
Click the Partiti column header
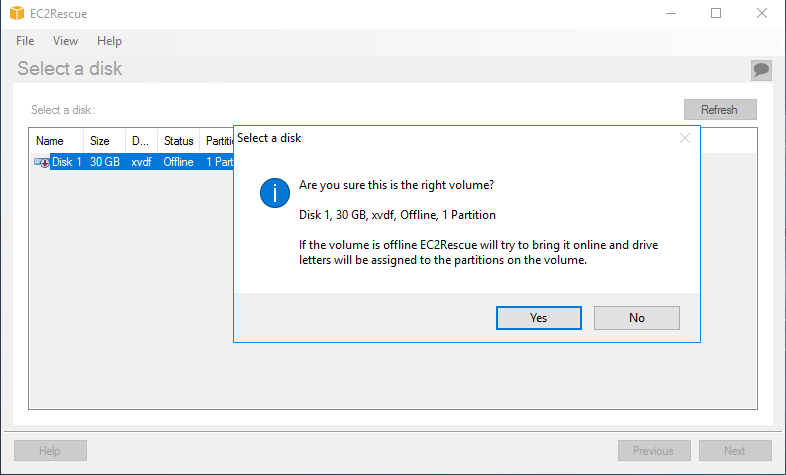coord(217,141)
